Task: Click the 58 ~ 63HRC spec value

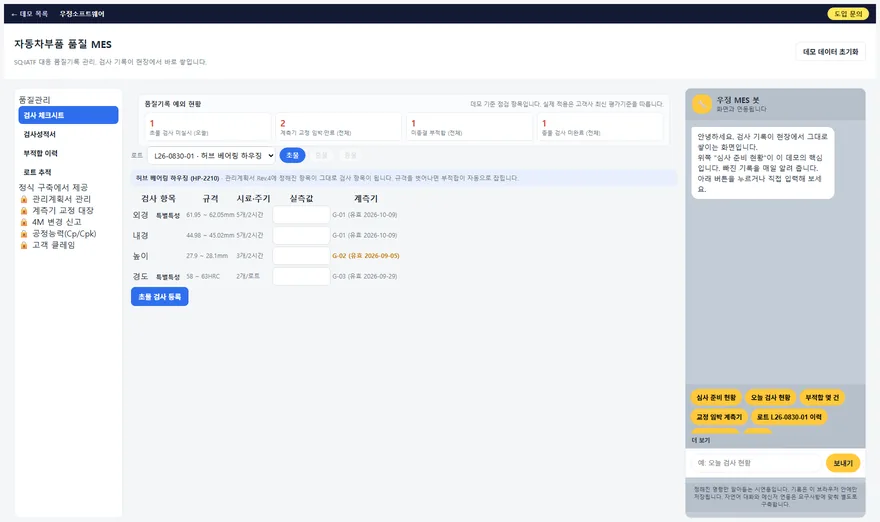Action: (203, 277)
